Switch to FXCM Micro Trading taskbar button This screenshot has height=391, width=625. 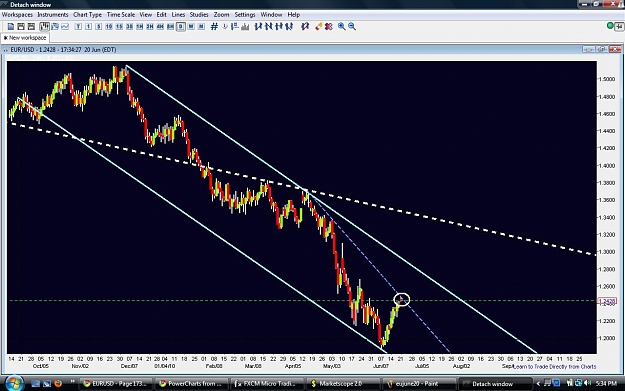(266, 384)
